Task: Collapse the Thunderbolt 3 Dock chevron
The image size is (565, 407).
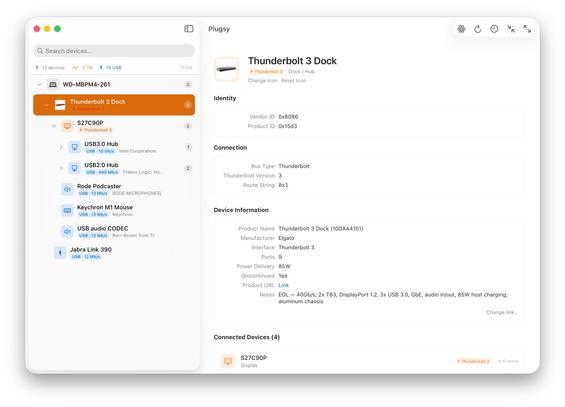Action: click(x=46, y=105)
